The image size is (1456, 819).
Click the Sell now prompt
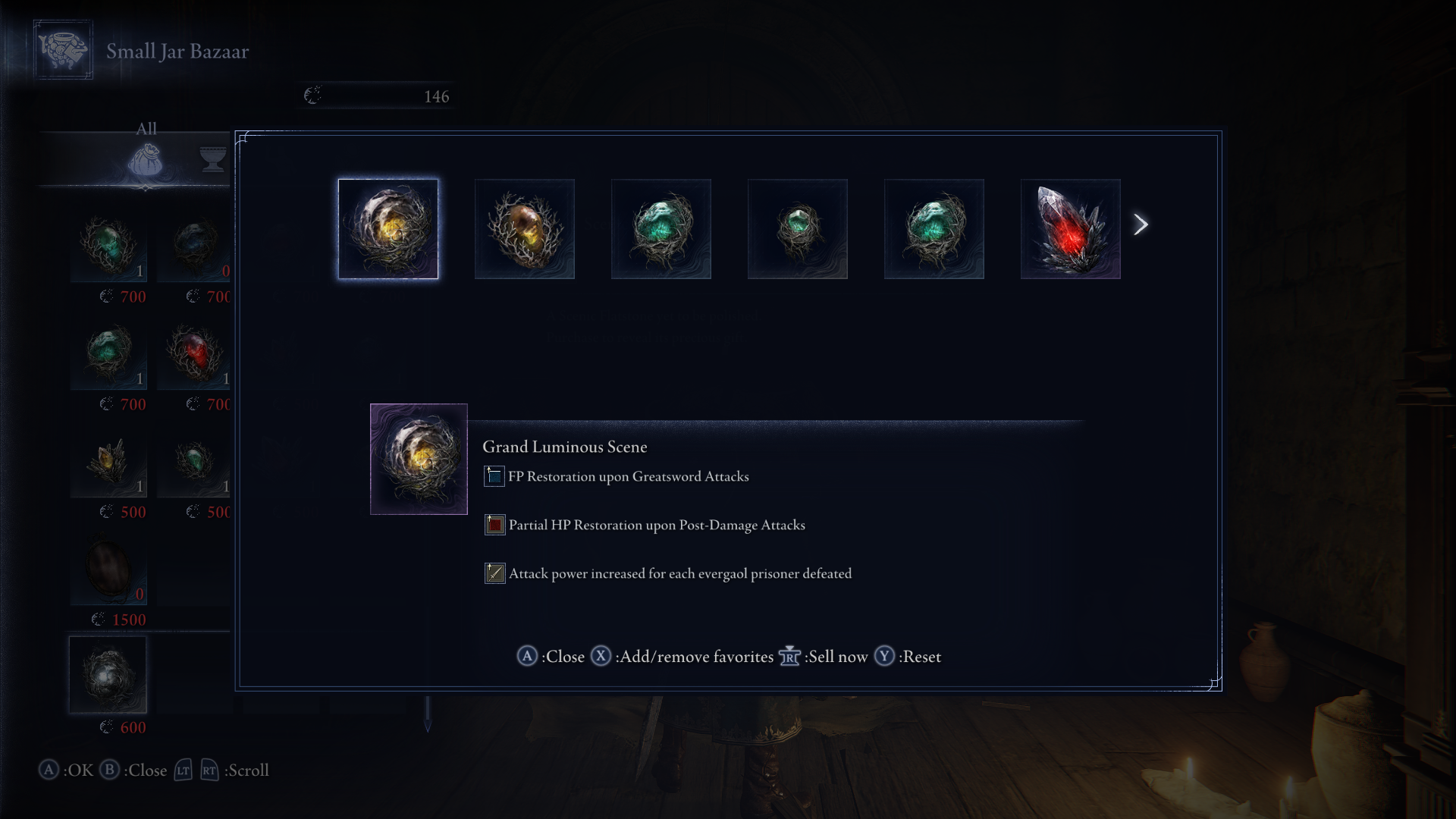tap(824, 657)
